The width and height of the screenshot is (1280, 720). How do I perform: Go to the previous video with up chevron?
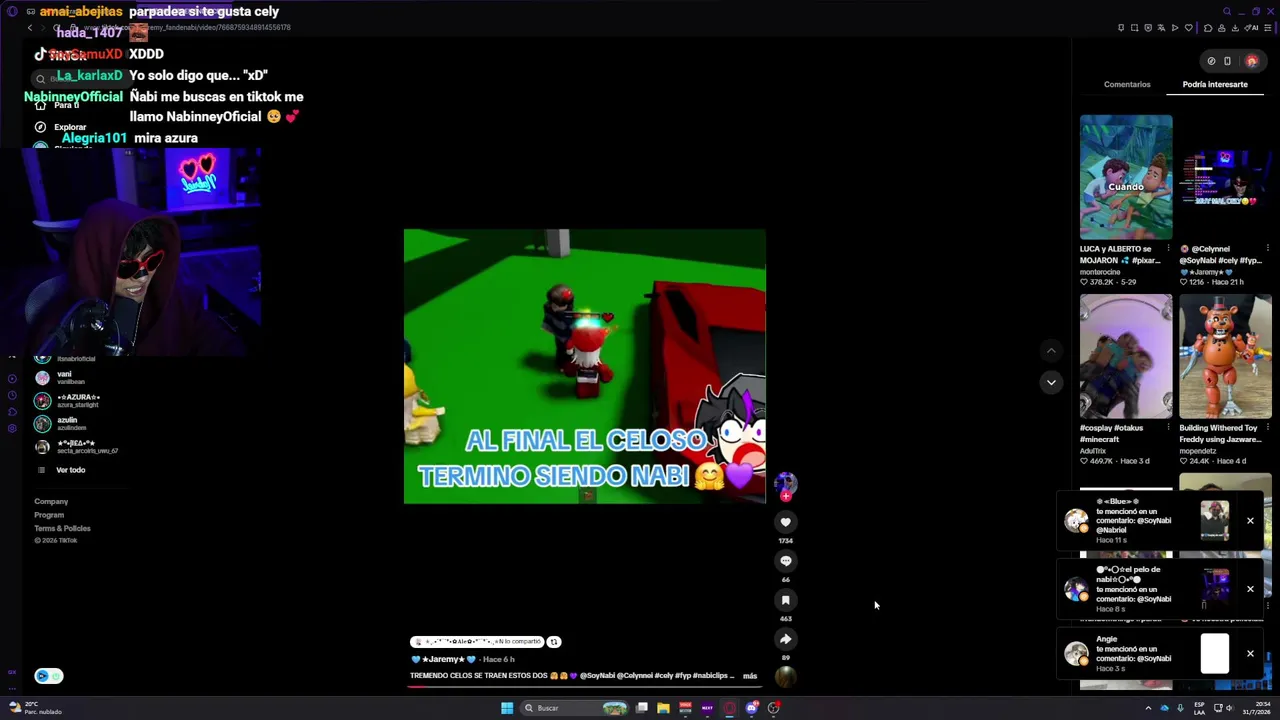[1051, 351]
